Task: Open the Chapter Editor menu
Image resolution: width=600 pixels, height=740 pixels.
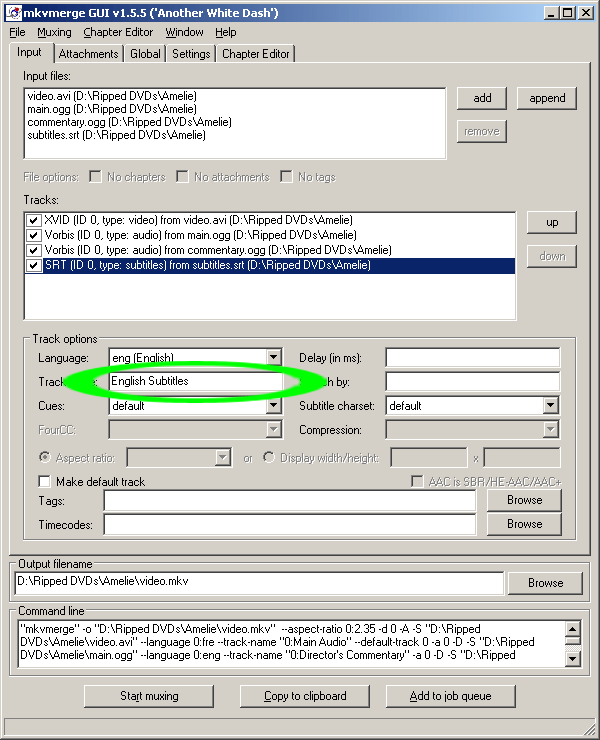Action: tap(118, 32)
